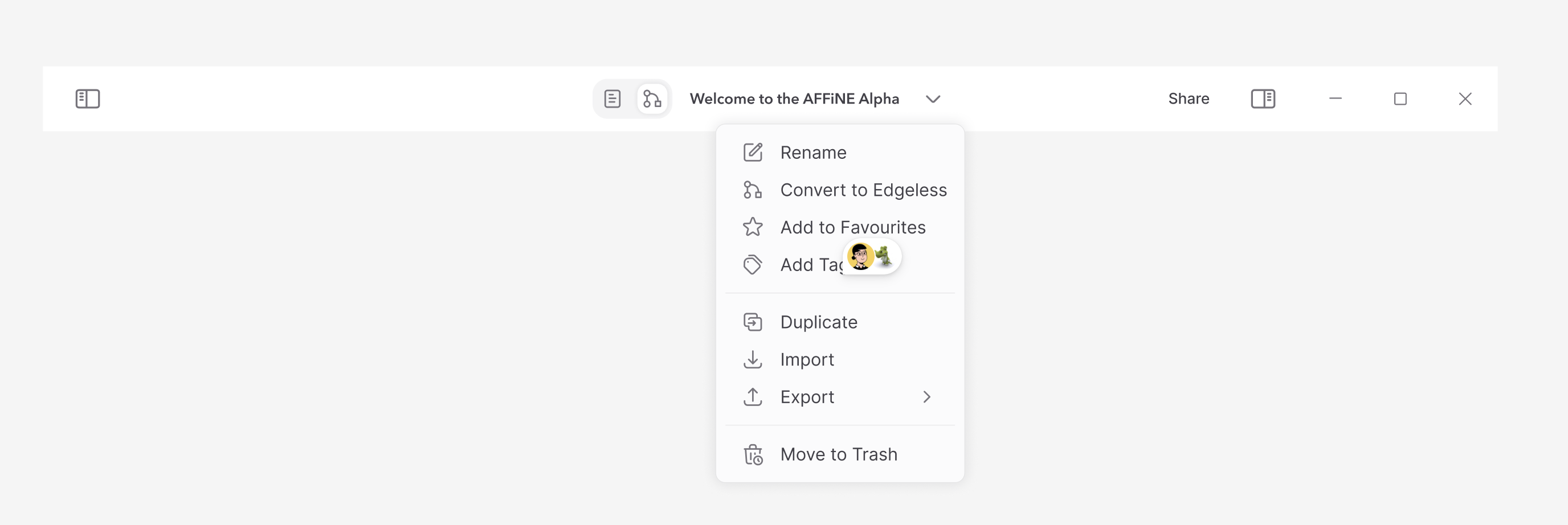1568x525 pixels.
Task: Open the document title dropdown menu
Action: 933,99
